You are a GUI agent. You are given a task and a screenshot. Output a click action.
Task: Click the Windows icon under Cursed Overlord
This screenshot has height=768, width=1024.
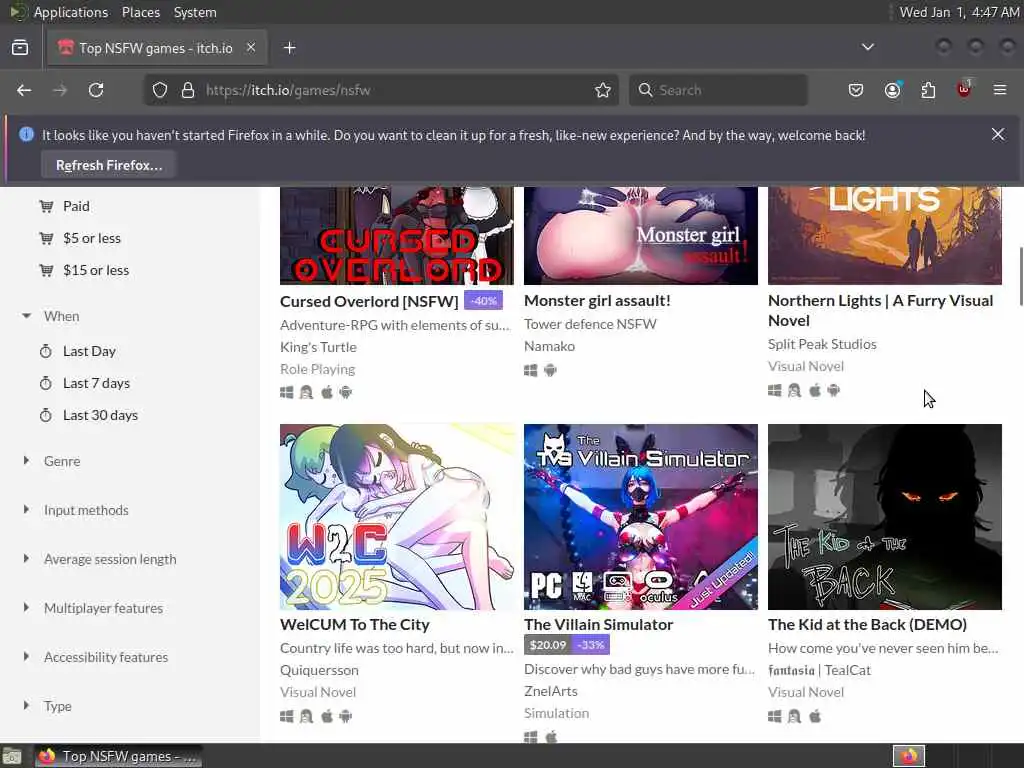point(287,392)
